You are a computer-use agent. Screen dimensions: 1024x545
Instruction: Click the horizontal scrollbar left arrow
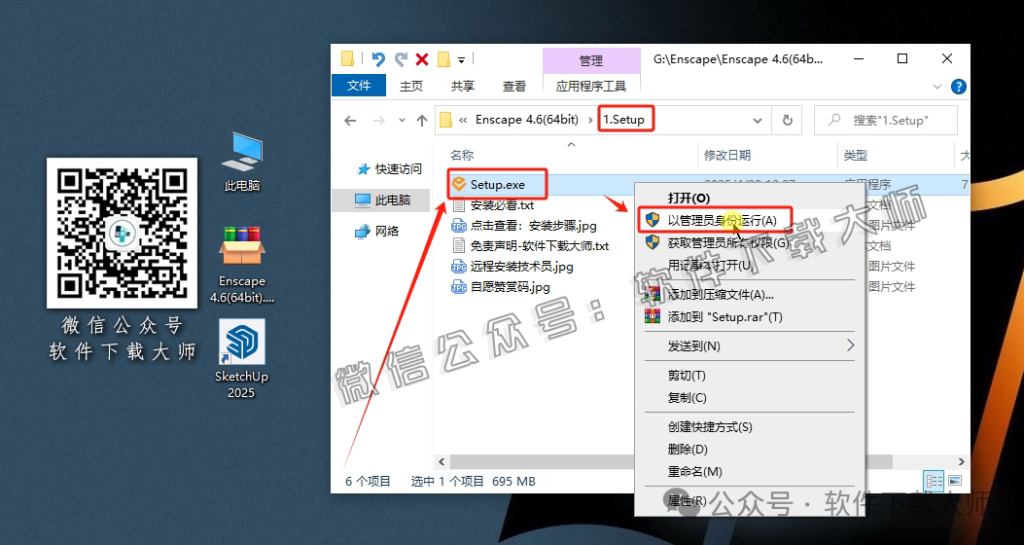coord(441,461)
